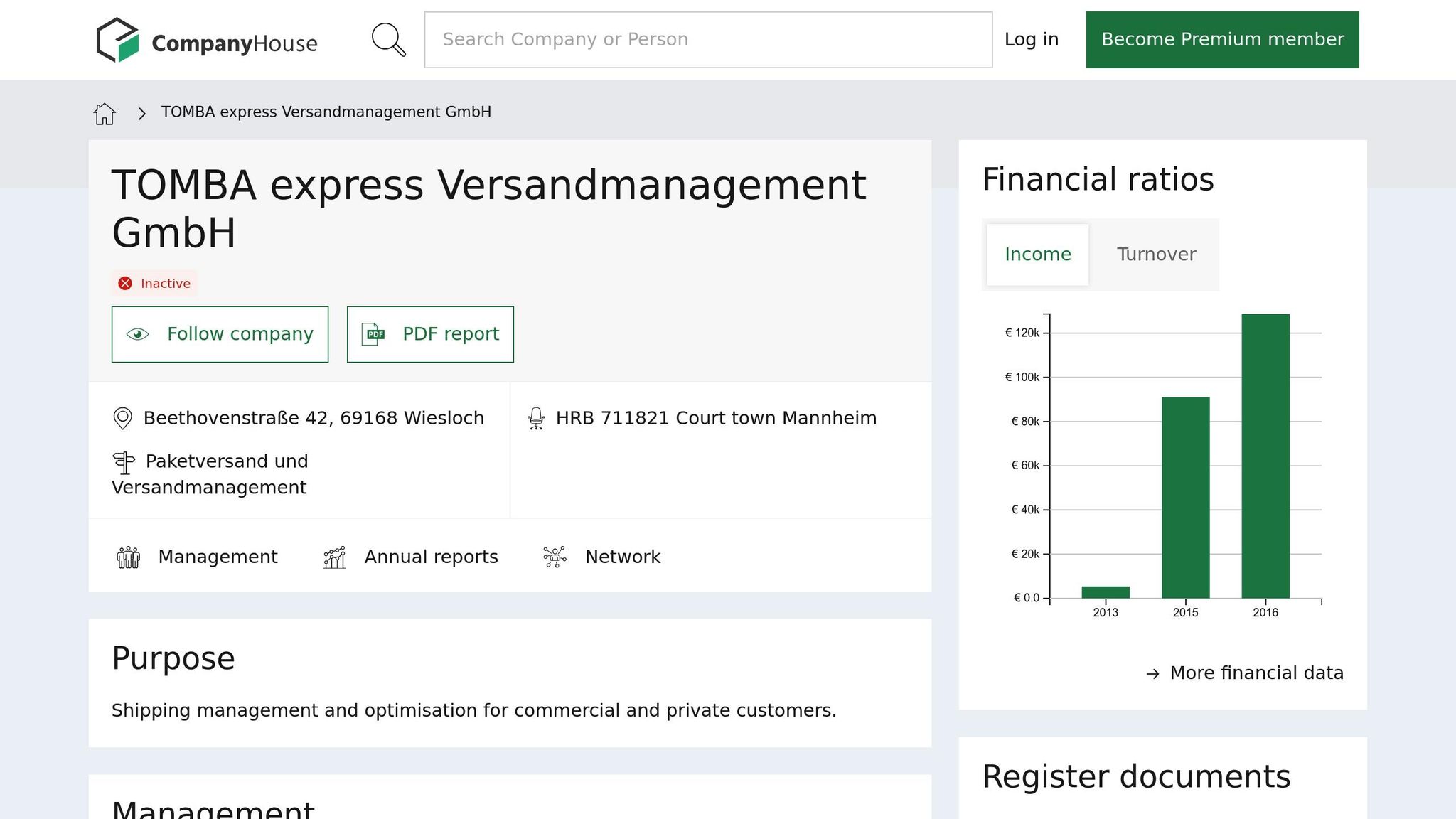Click the magnifying glass search icon

[x=388, y=40]
